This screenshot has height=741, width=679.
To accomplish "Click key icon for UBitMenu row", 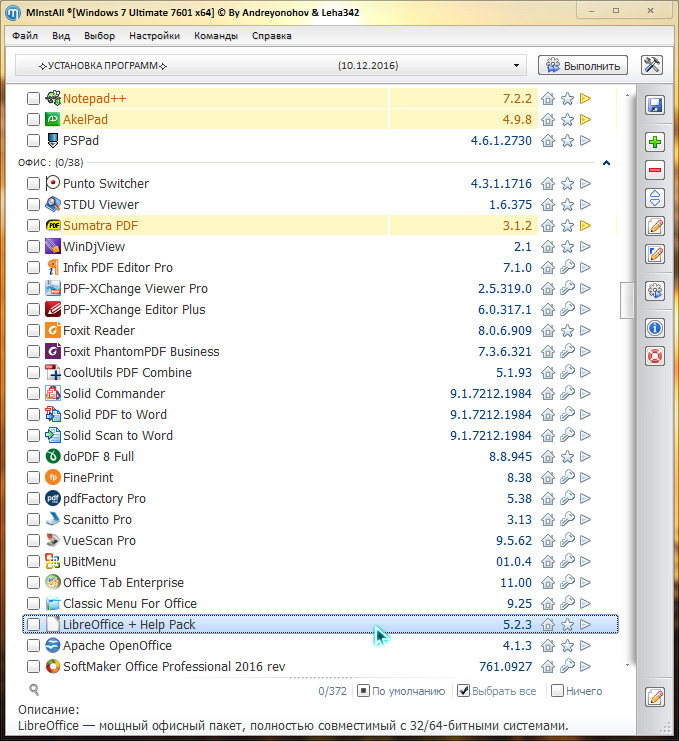I will 567,561.
